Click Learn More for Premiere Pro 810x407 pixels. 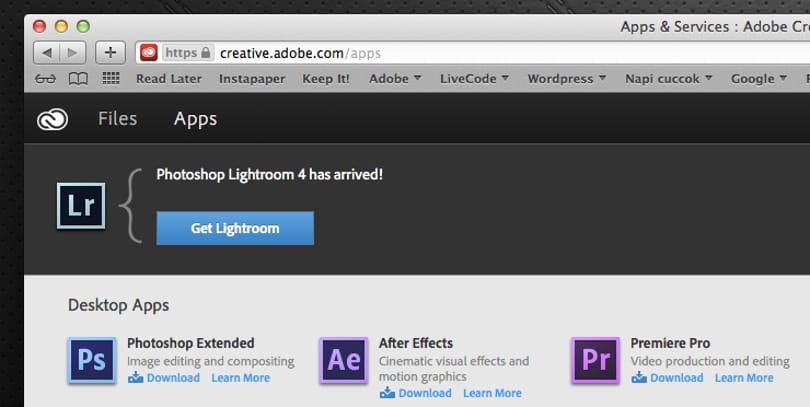(x=744, y=378)
